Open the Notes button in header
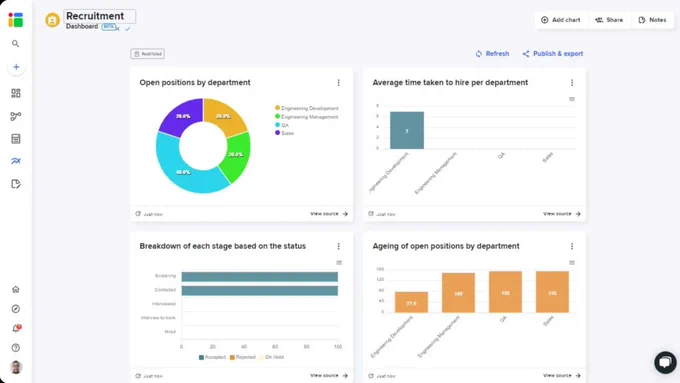 [652, 20]
